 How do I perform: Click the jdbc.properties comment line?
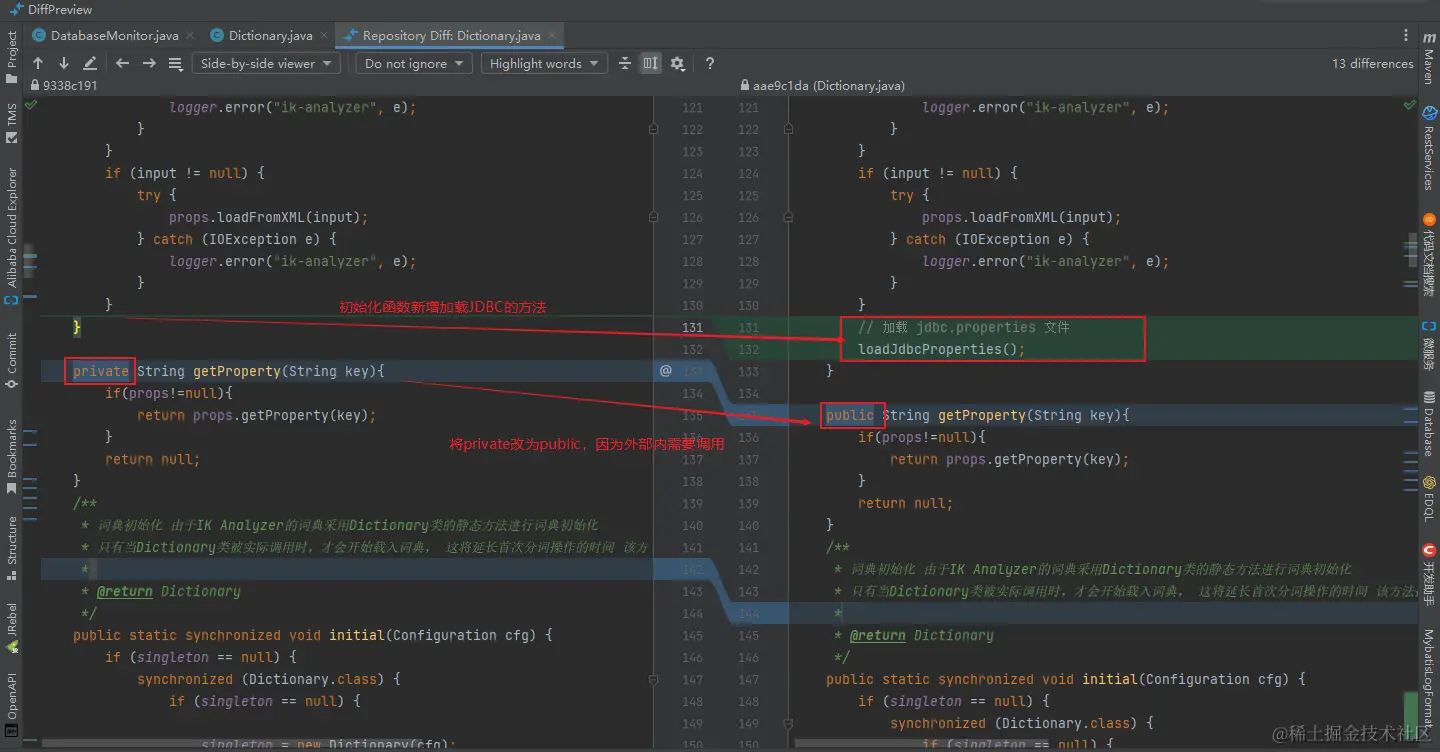[963, 327]
